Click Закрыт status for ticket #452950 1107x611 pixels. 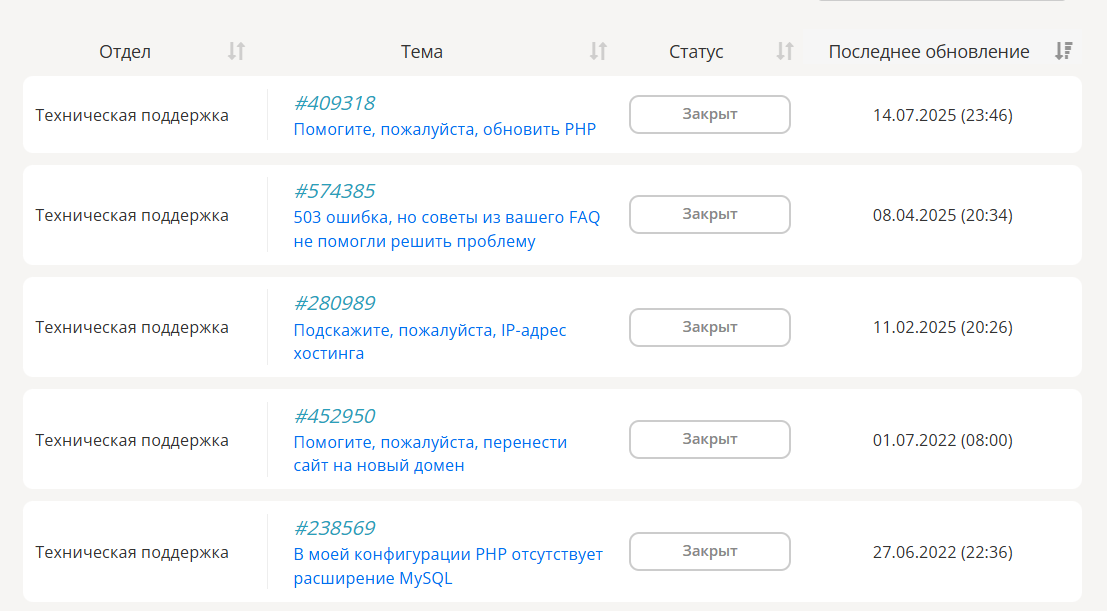coord(709,439)
